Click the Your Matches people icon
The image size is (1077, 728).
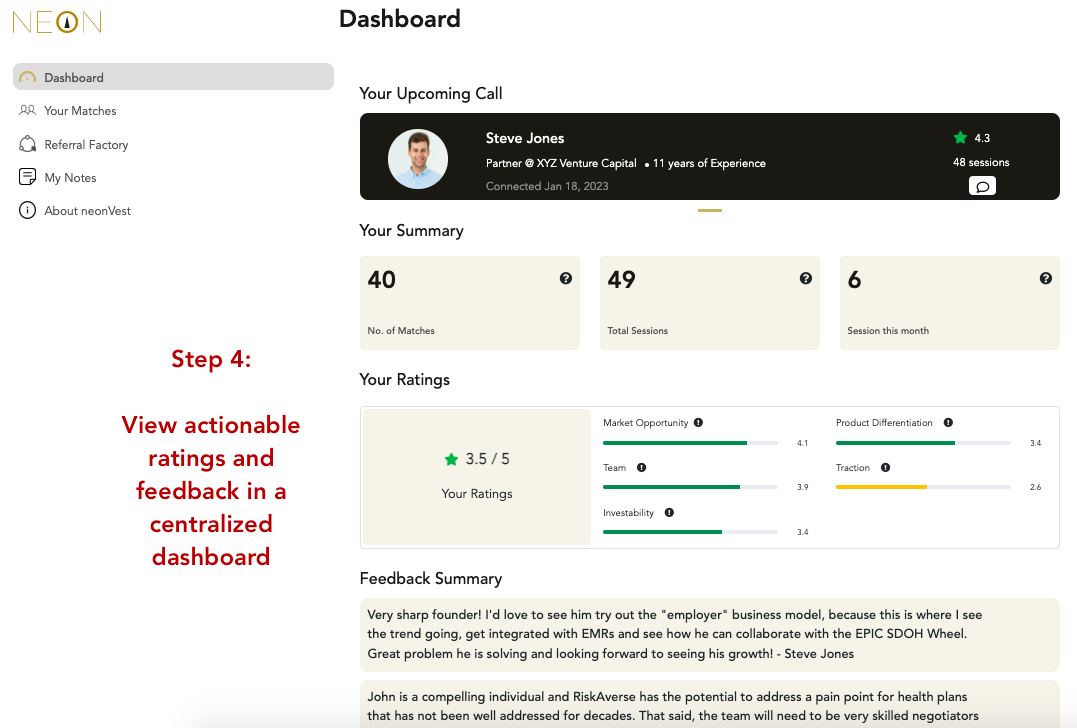pos(27,110)
